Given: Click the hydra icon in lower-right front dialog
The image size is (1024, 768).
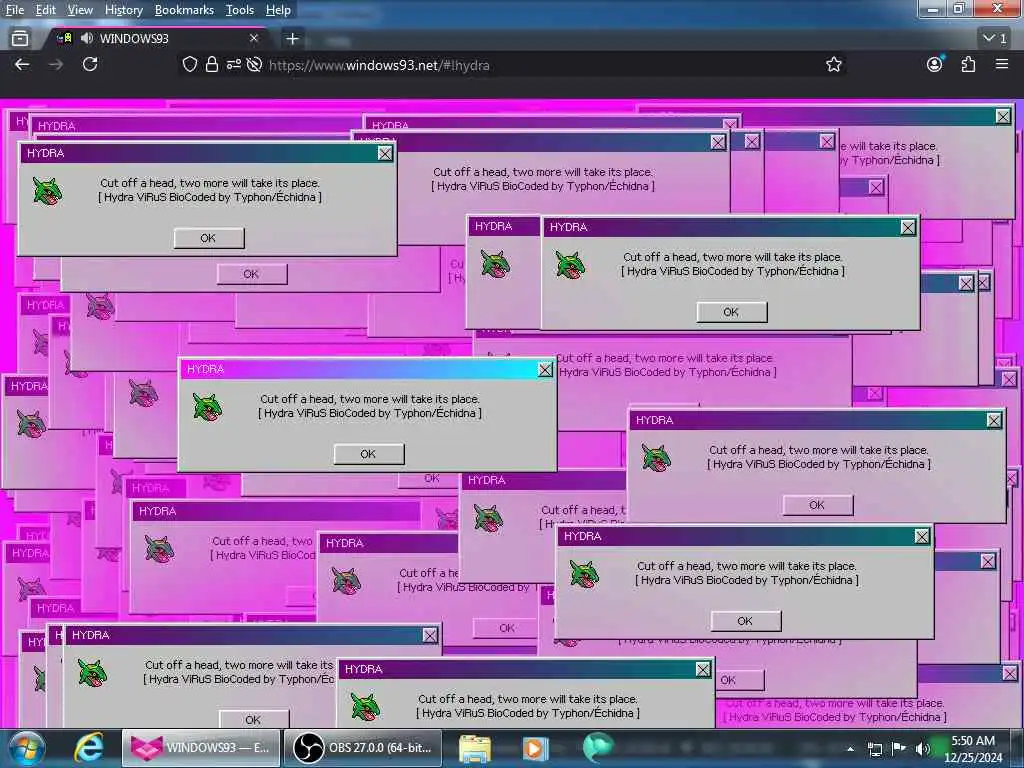Looking at the screenshot, I should coord(584,574).
